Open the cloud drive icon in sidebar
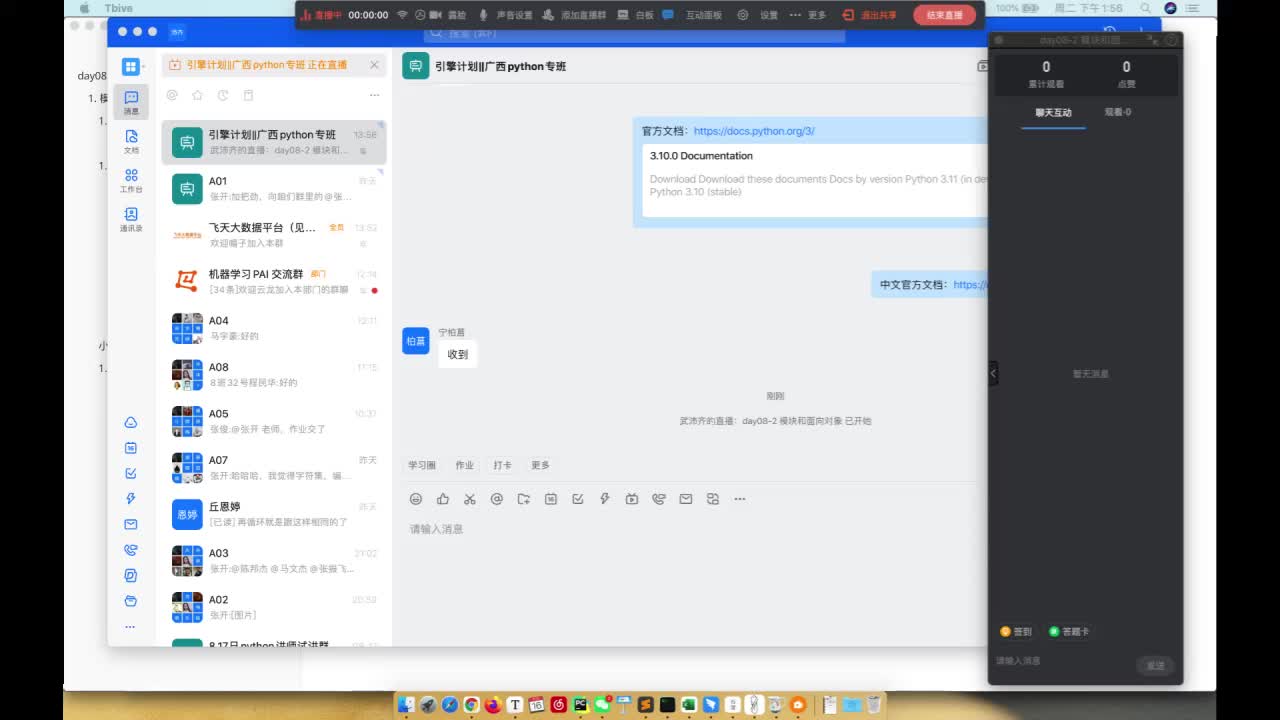The width and height of the screenshot is (1280, 720). (x=131, y=422)
